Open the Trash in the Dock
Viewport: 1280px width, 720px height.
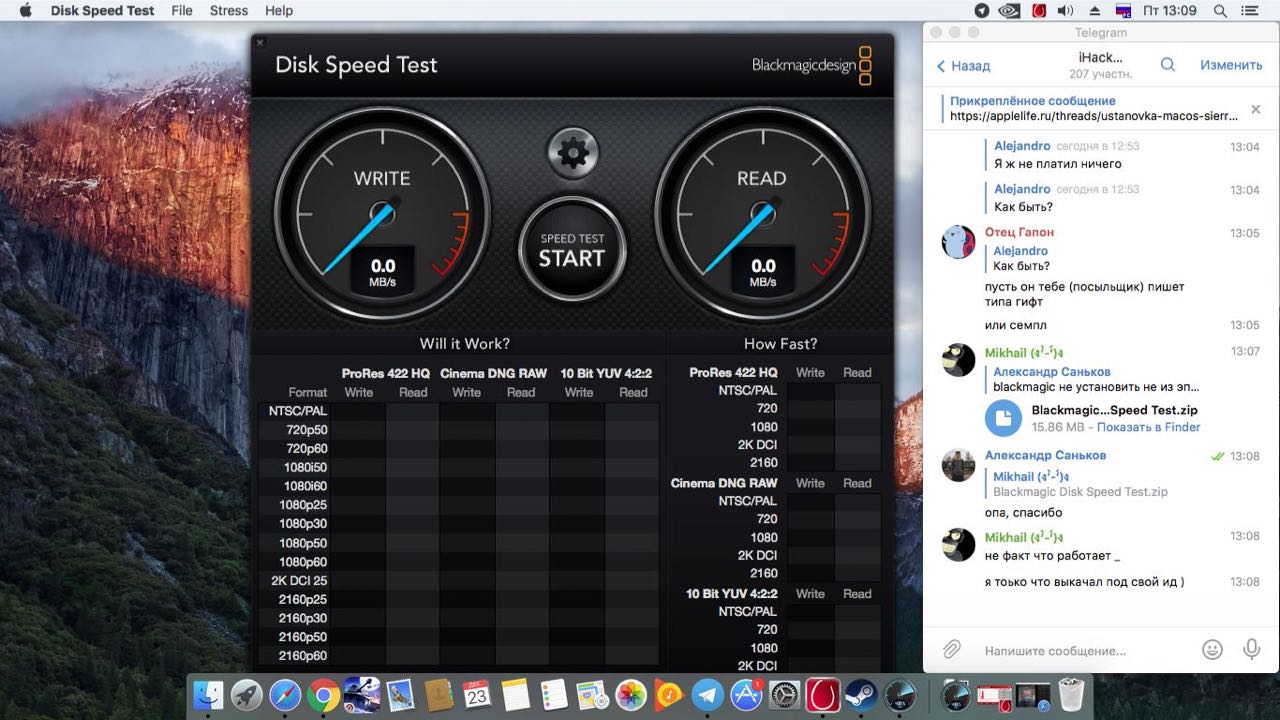1072,695
